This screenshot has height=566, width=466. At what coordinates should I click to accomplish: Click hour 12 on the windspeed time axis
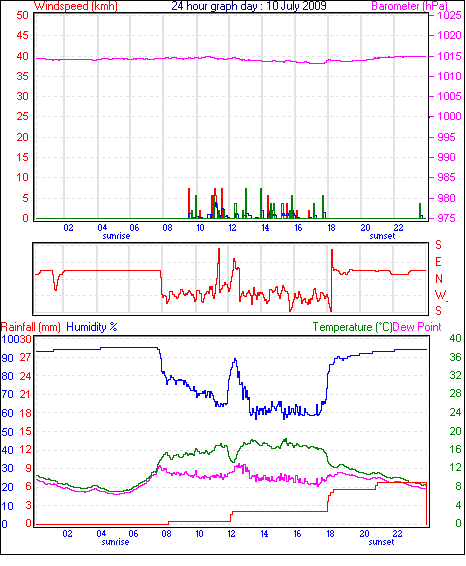[232, 228]
